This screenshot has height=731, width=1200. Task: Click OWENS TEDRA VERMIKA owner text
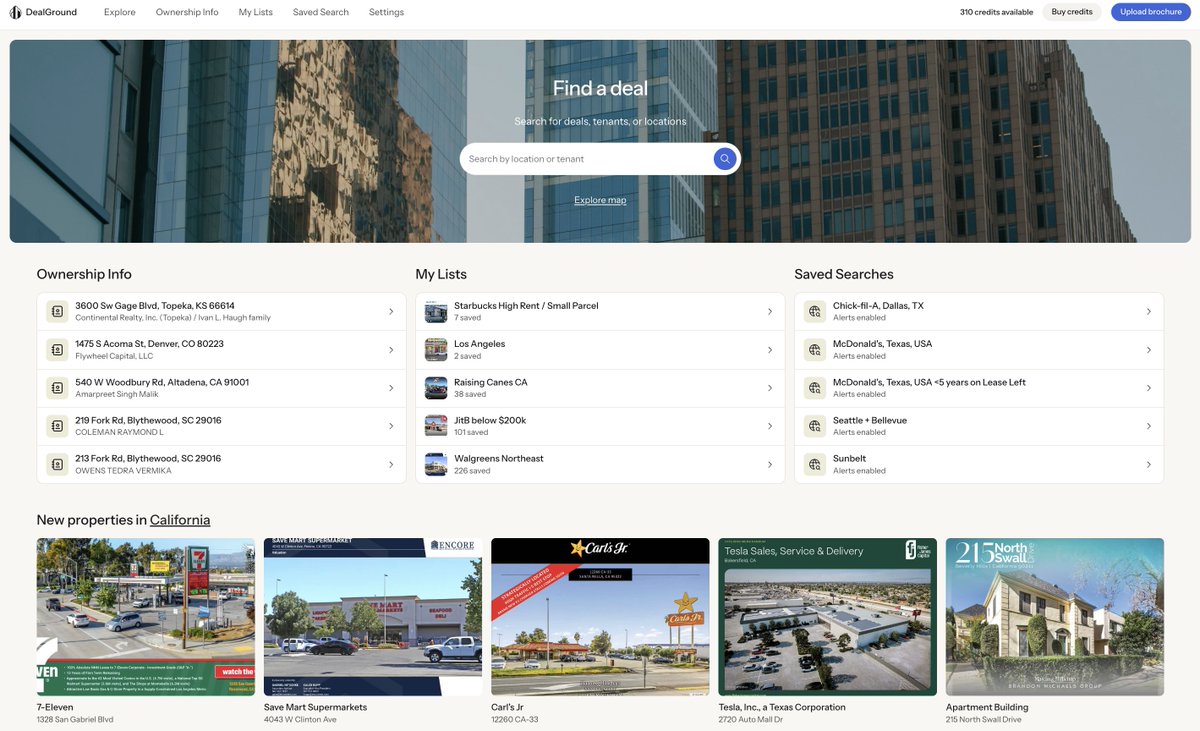point(123,470)
